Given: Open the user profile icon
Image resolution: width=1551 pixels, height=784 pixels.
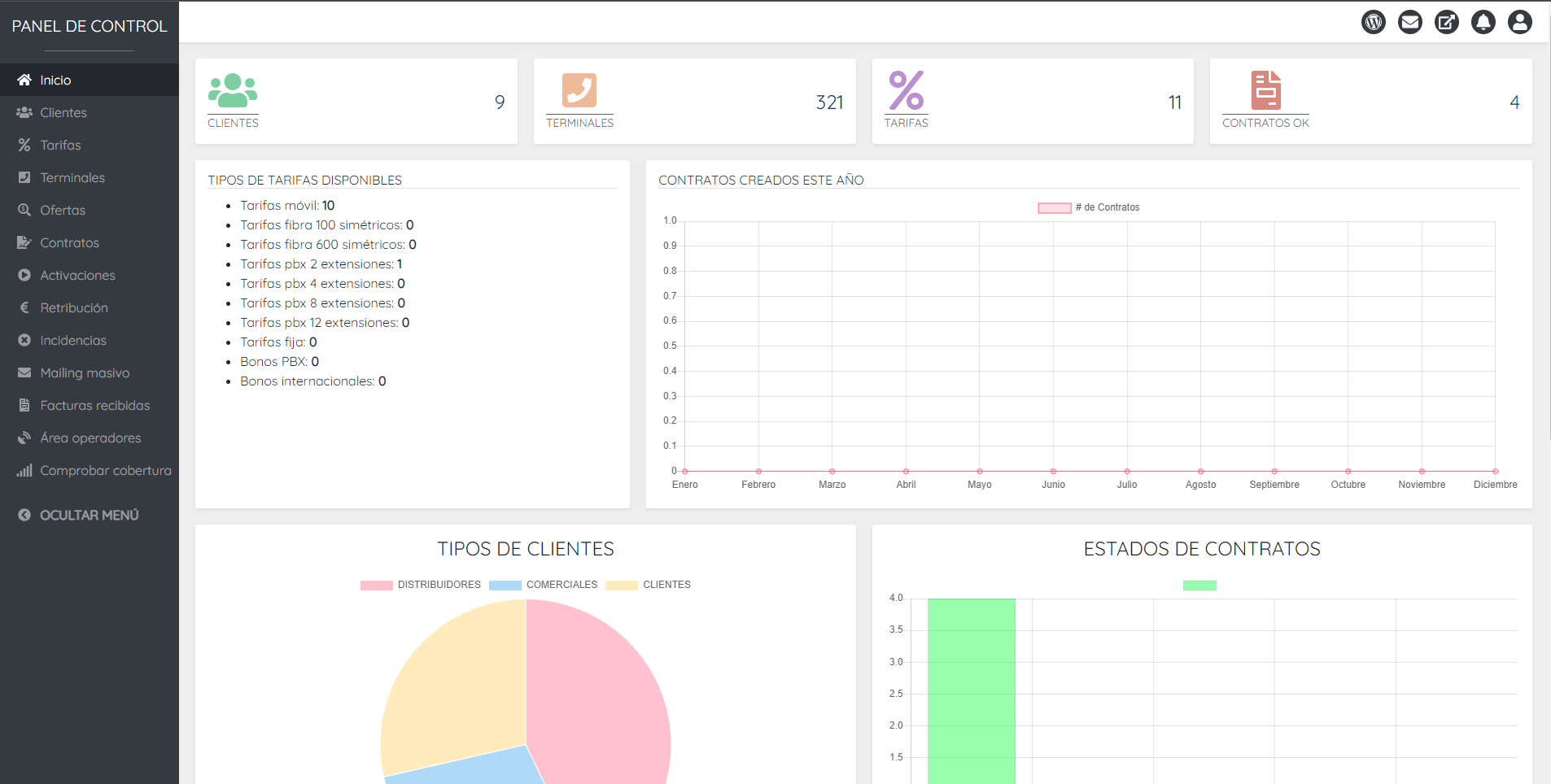Looking at the screenshot, I should (1520, 22).
